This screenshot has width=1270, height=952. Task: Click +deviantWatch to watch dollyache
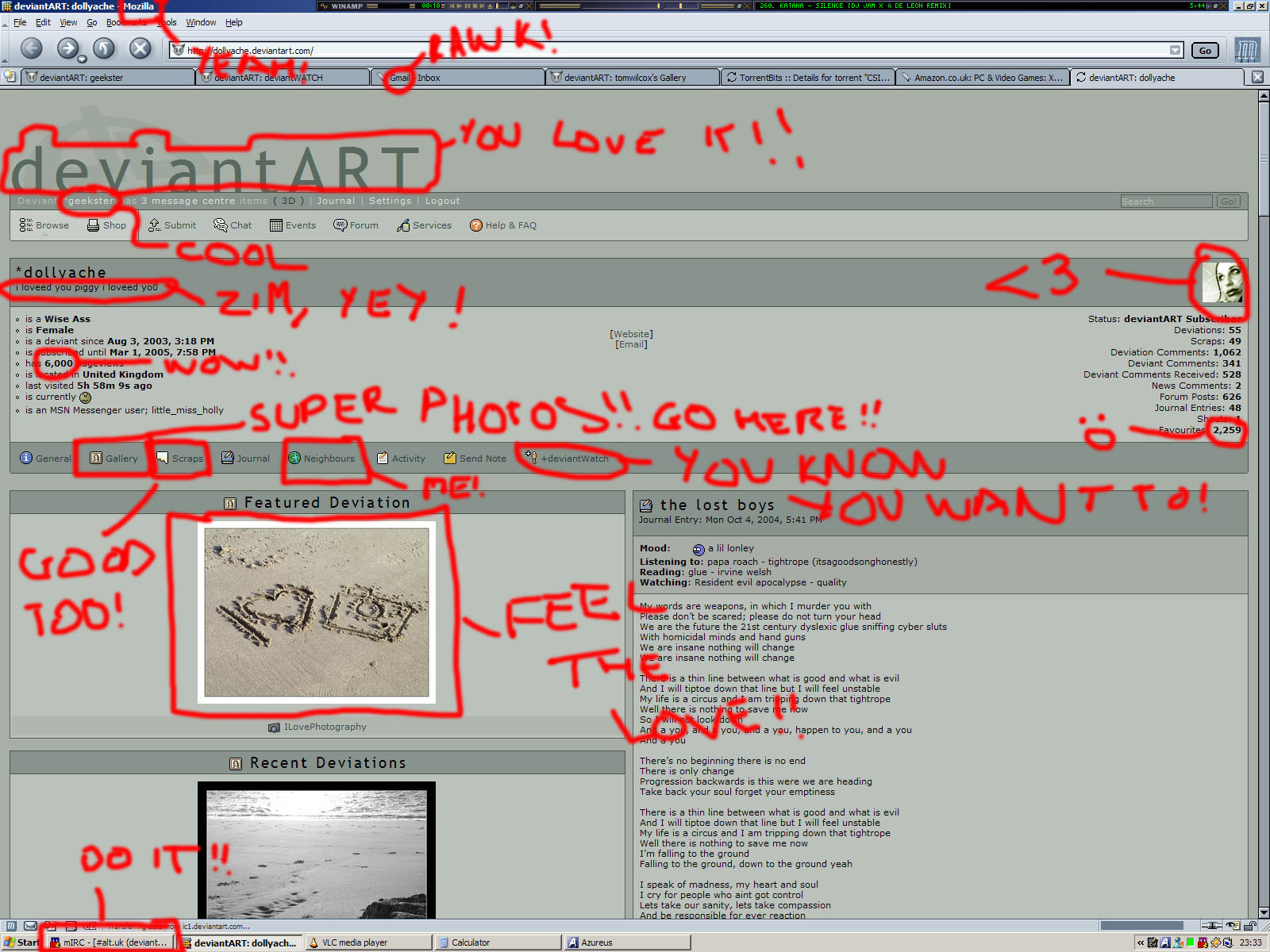point(567,458)
